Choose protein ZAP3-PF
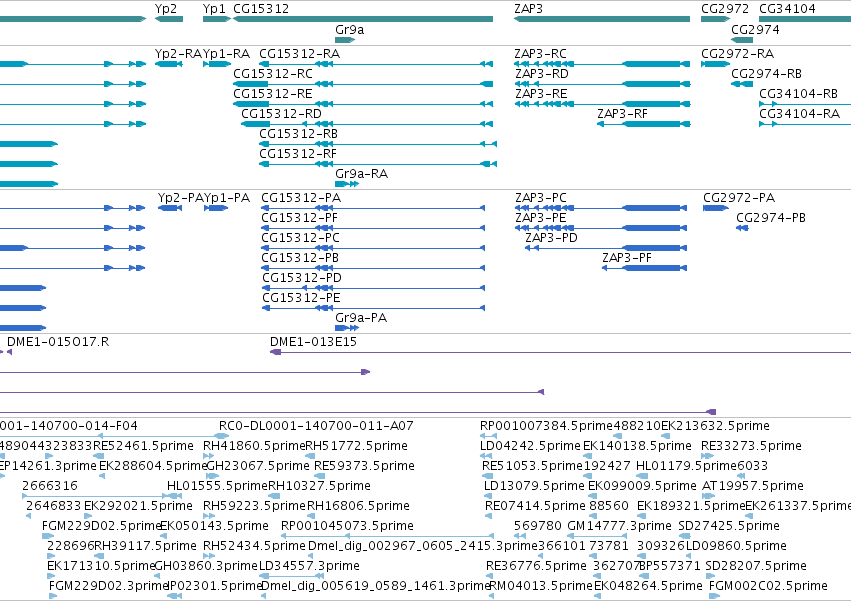The image size is (851, 601). point(627,258)
